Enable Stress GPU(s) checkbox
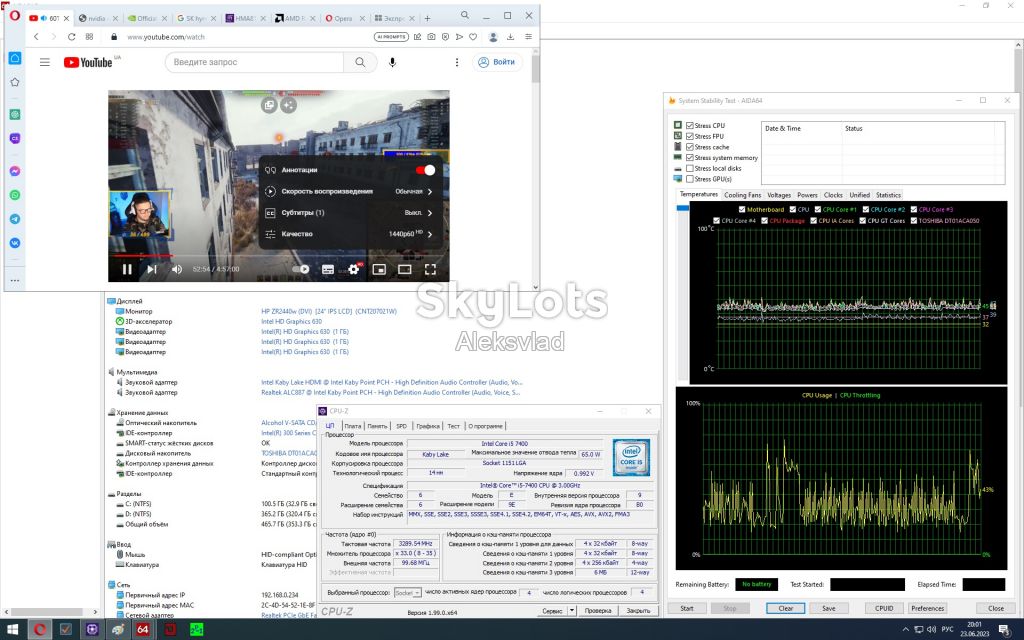The height and width of the screenshot is (640, 1024). tap(690, 179)
